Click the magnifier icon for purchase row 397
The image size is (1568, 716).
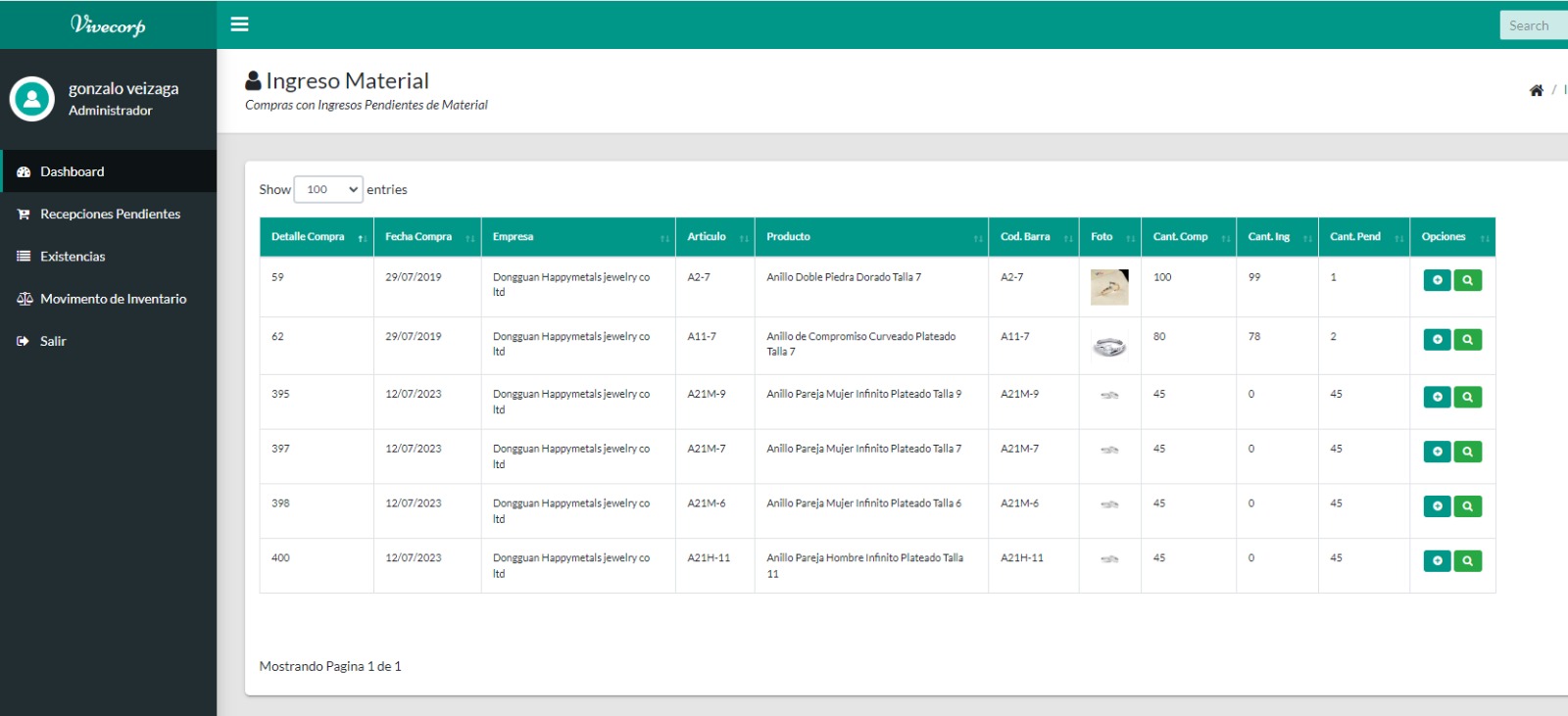pyautogui.click(x=1467, y=452)
